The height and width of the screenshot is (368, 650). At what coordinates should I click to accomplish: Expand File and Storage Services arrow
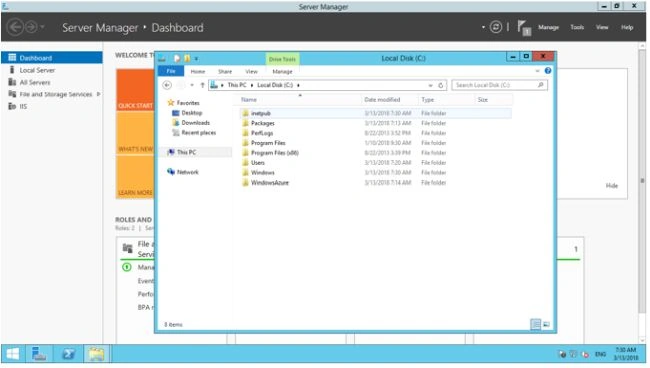click(98, 94)
